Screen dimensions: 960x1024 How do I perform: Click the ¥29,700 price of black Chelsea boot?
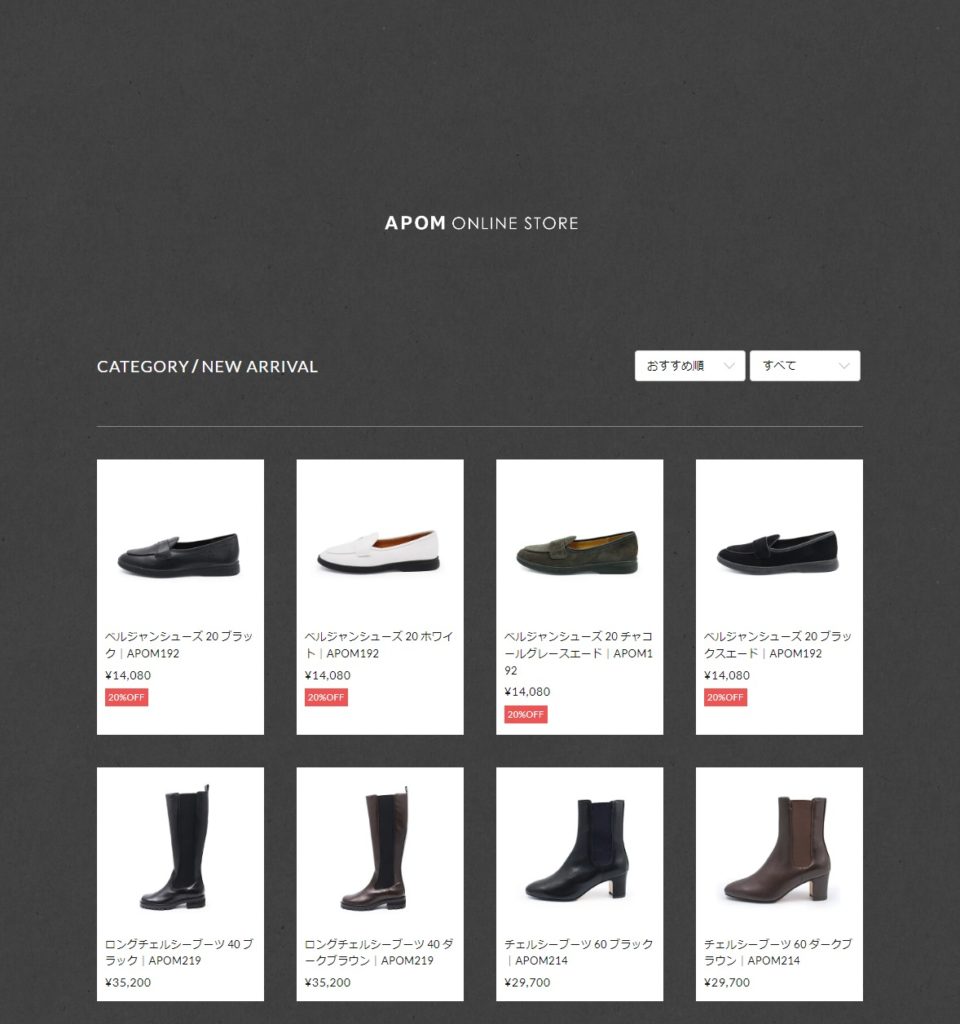click(x=528, y=982)
